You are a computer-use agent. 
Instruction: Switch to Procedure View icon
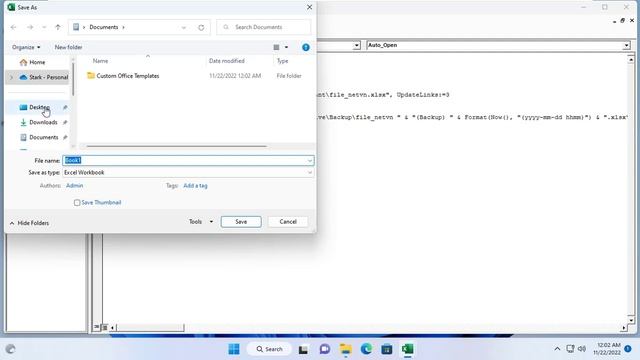click(x=97, y=327)
